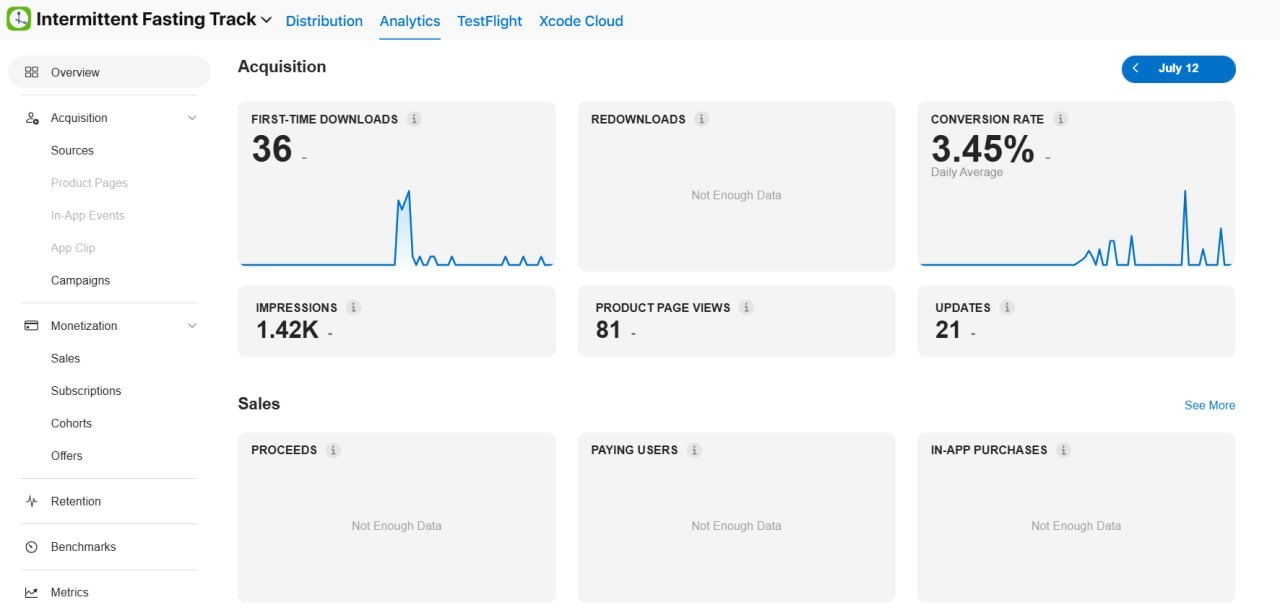
Task: Open the TestFlight tab
Action: point(490,20)
